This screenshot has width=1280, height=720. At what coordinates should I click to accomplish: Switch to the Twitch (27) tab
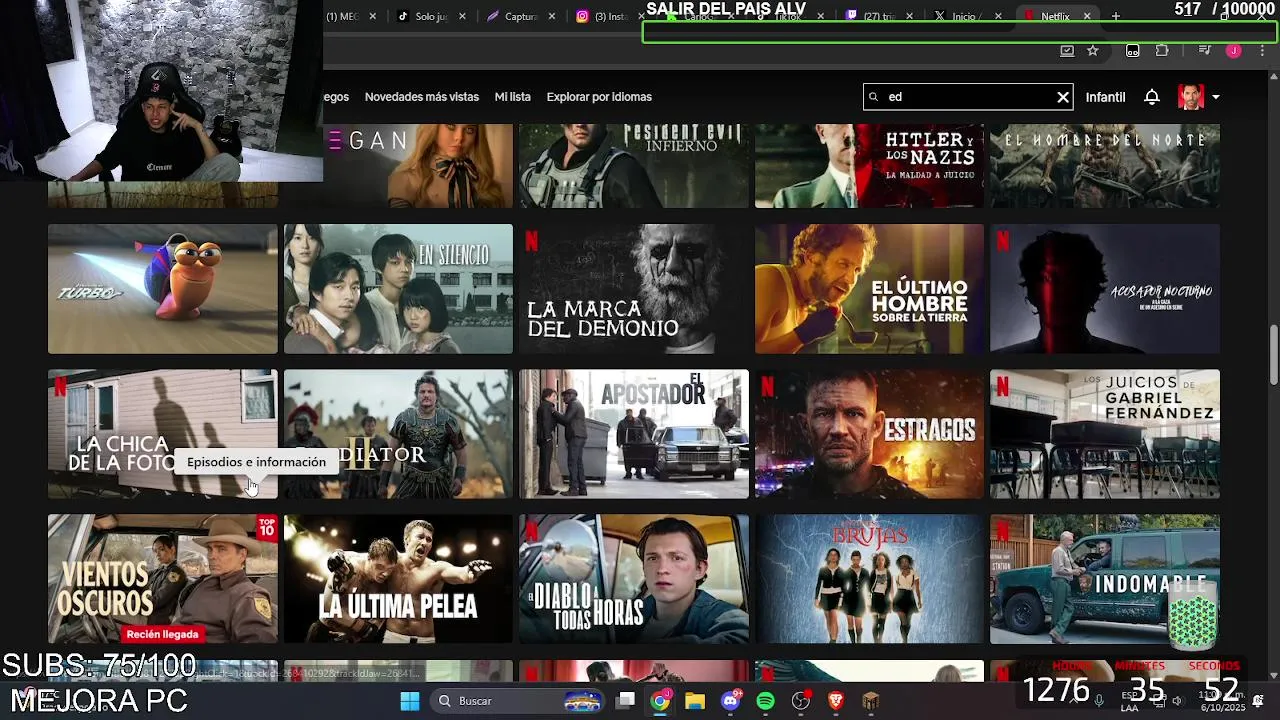[x=877, y=16]
